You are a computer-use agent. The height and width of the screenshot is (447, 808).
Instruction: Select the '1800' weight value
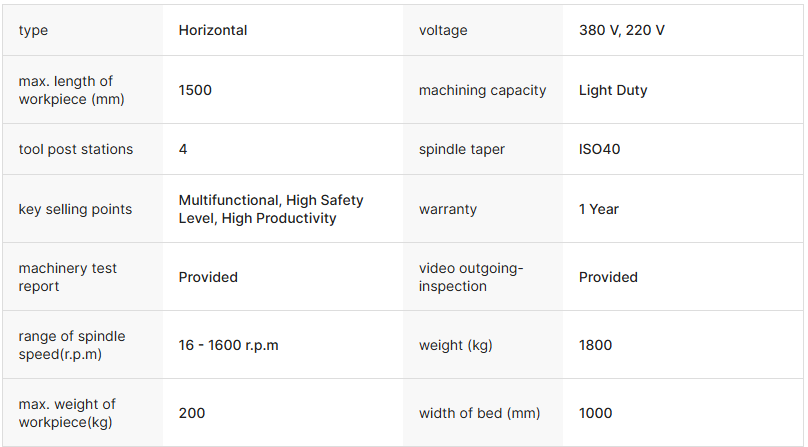596,345
